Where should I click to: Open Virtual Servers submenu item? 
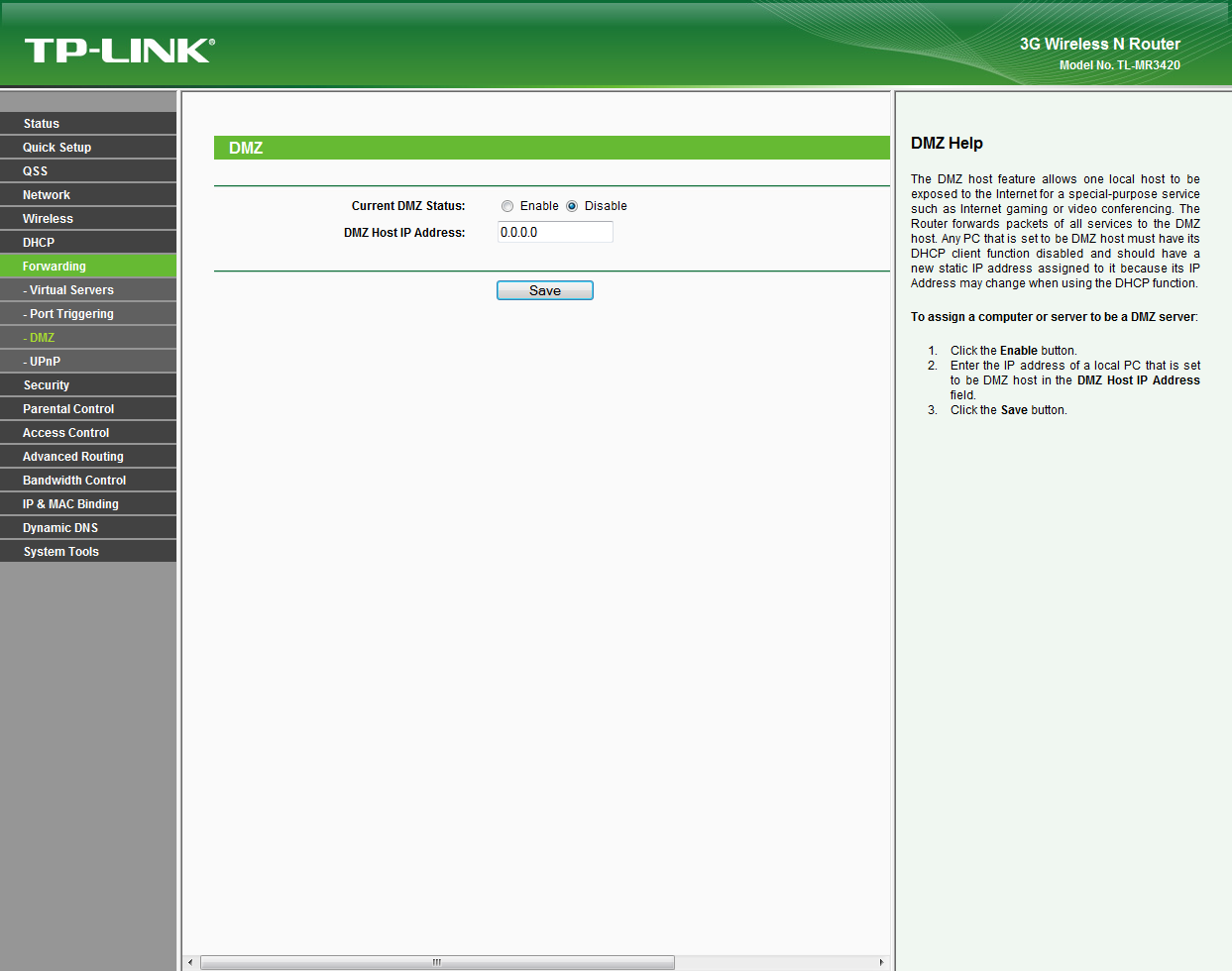point(71,290)
